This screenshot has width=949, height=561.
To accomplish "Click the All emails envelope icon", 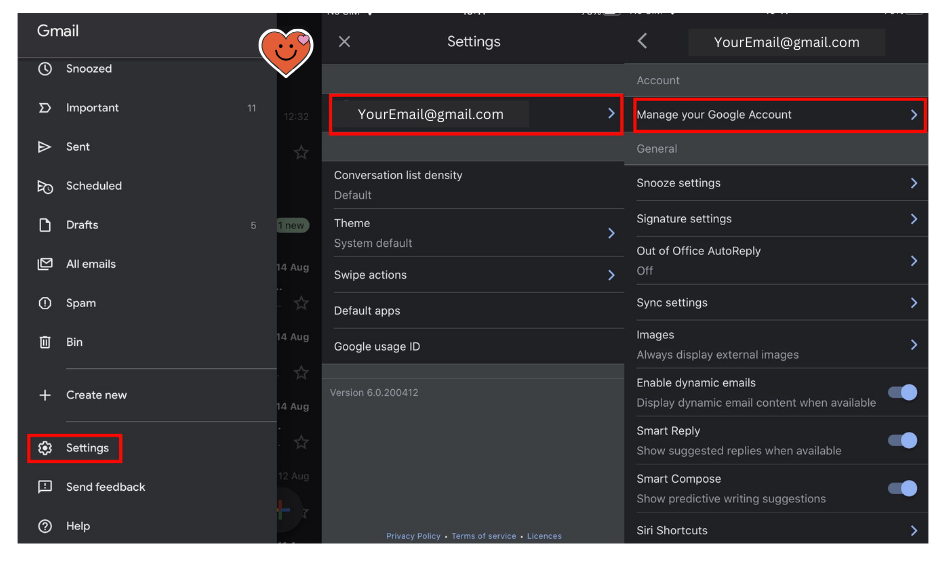I will [45, 264].
